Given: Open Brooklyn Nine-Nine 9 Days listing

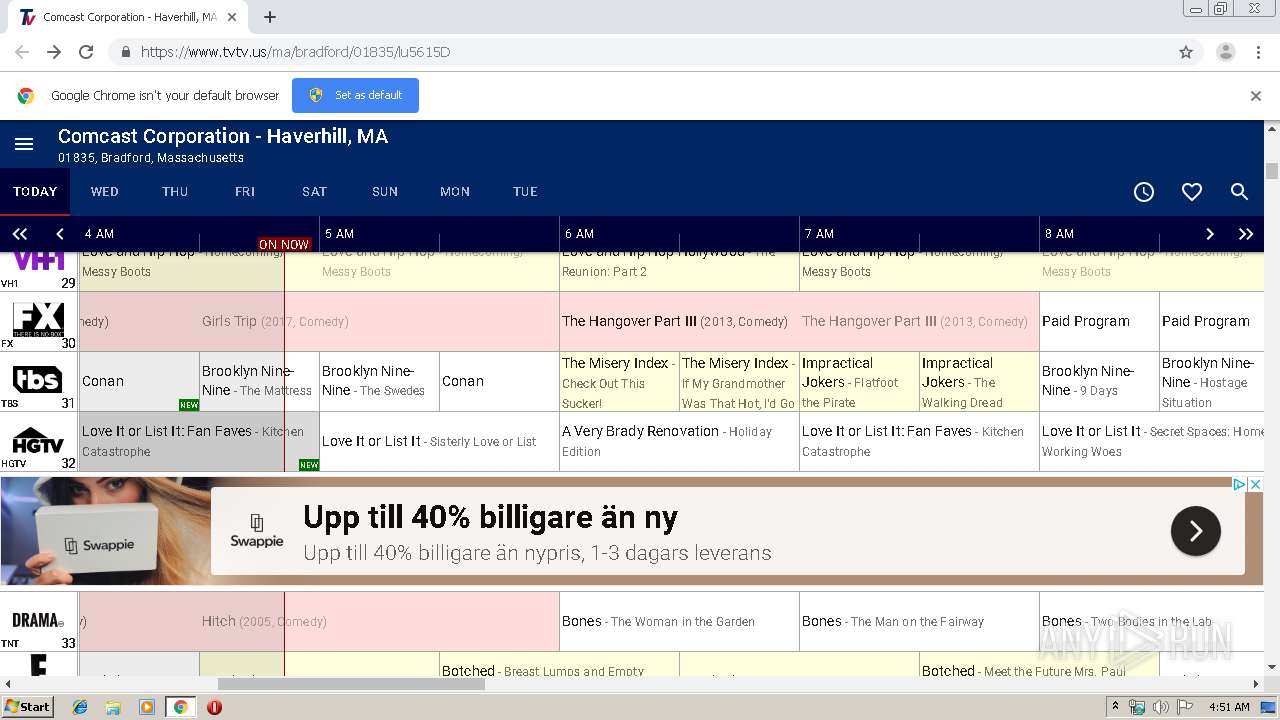Looking at the screenshot, I should coord(1099,381).
